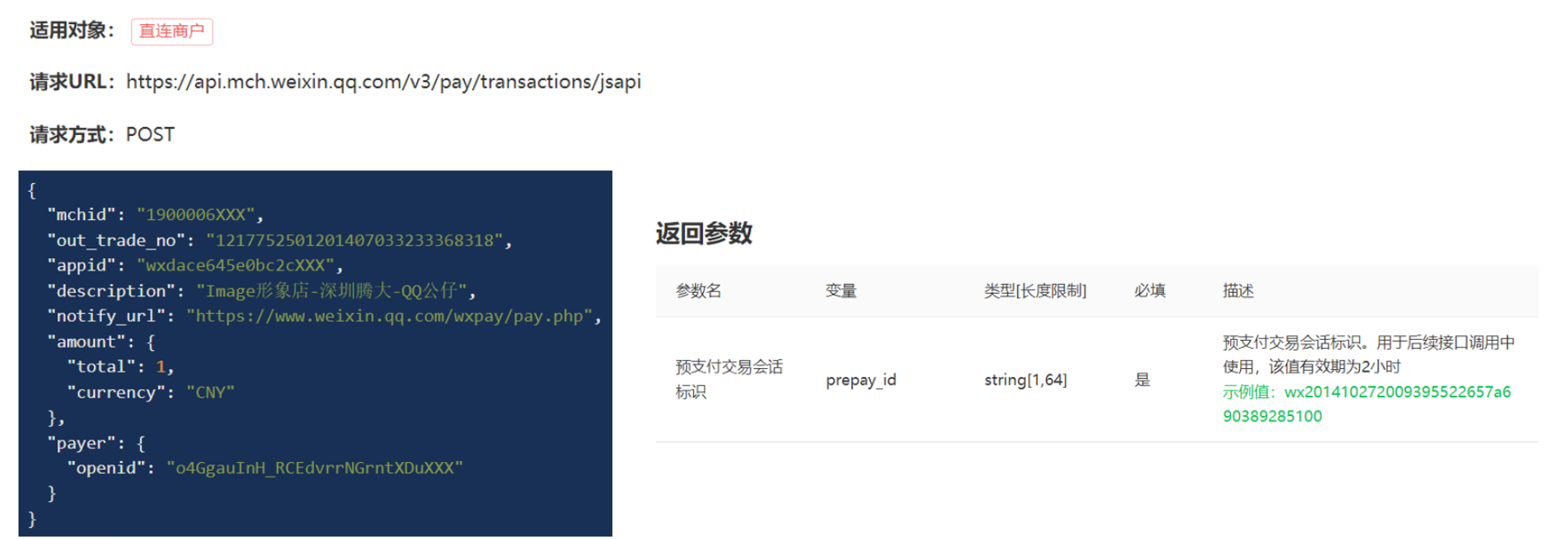Click the 参数名 column header
This screenshot has height=539, width=1568.
pyautogui.click(x=698, y=291)
